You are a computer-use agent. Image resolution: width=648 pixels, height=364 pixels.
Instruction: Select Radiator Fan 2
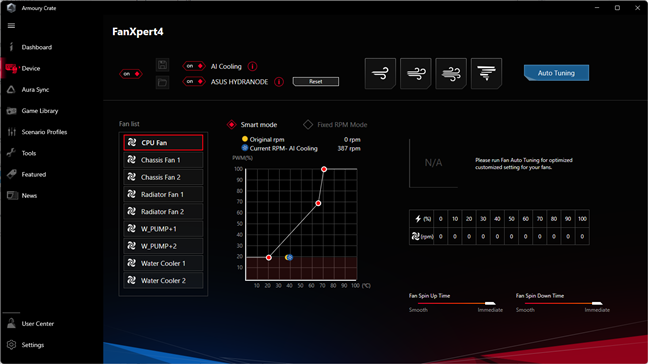(x=163, y=212)
